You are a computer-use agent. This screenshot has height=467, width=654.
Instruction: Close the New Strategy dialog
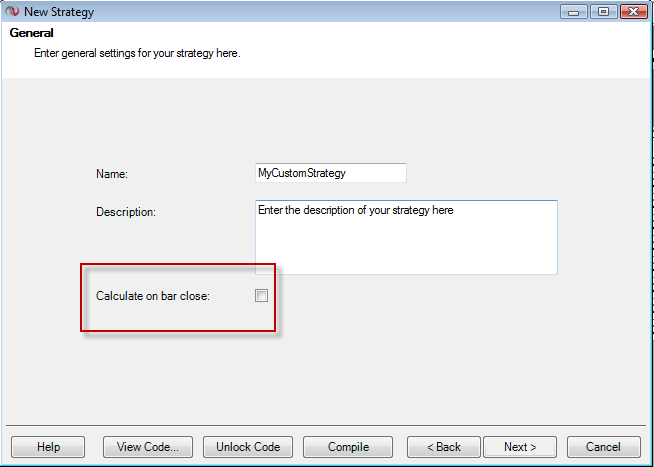(633, 11)
